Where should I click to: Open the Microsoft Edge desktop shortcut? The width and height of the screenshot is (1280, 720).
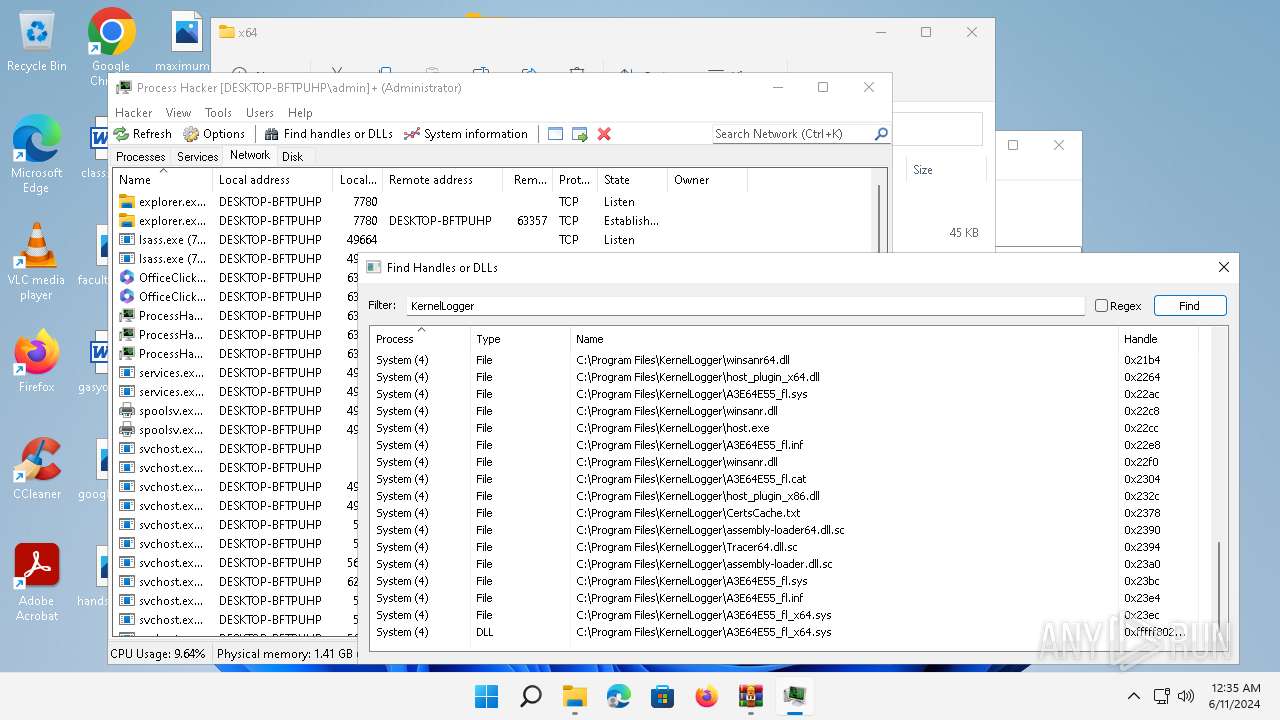click(x=37, y=155)
